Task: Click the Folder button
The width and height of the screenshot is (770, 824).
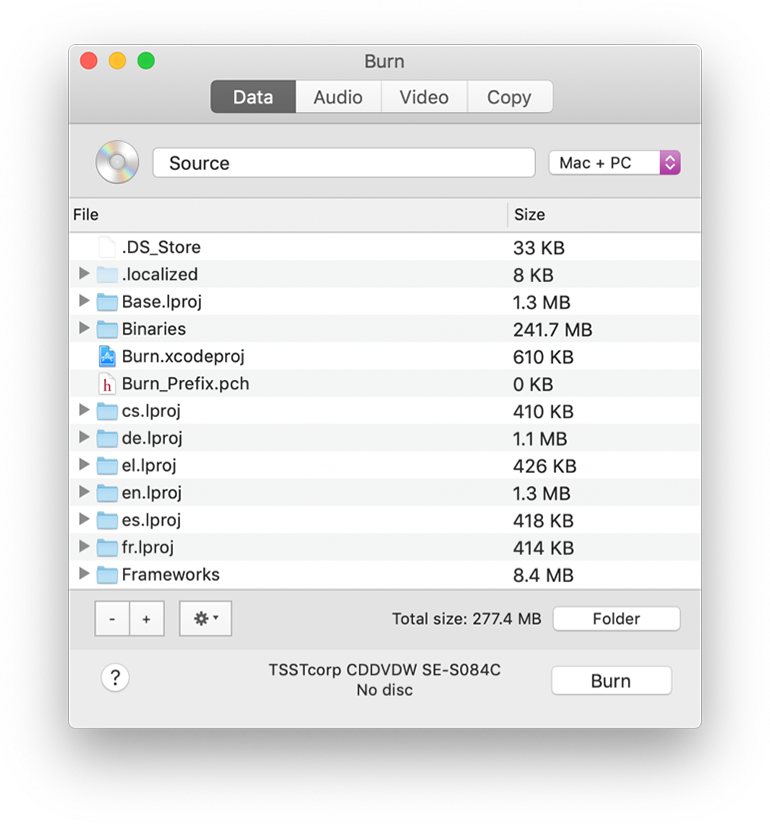Action: (x=616, y=619)
